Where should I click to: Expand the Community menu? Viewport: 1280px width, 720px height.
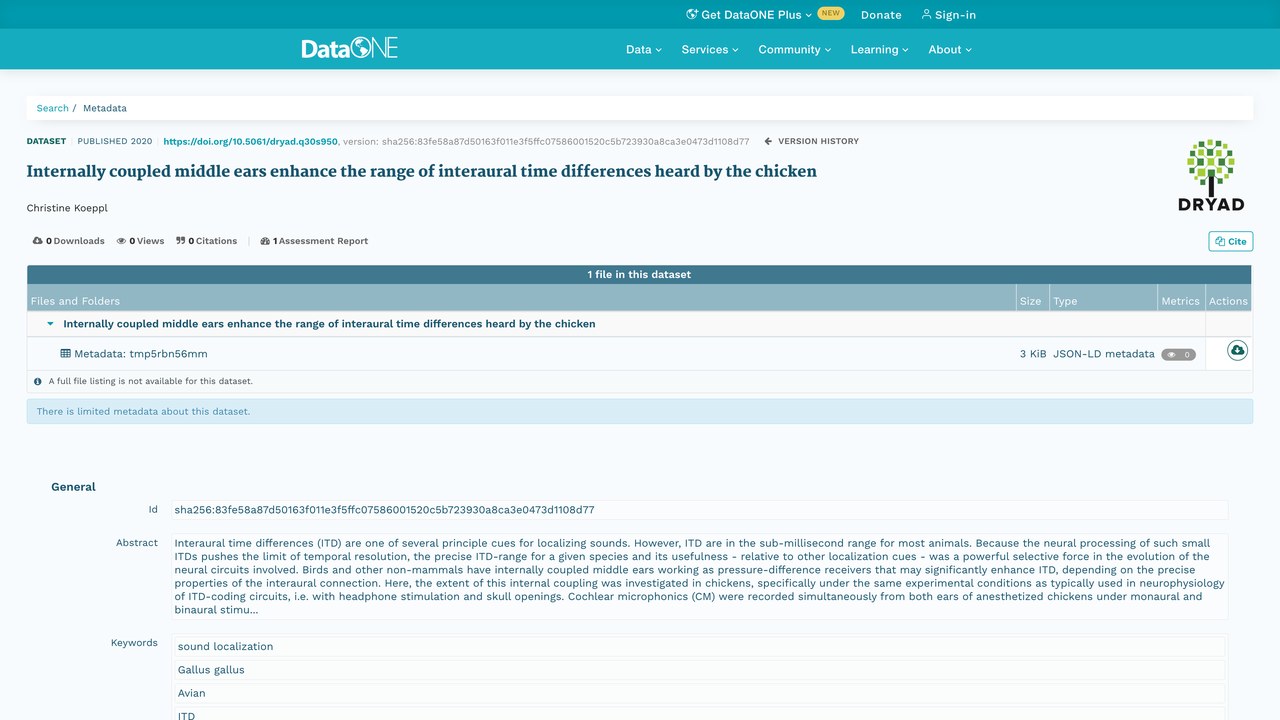click(x=795, y=49)
